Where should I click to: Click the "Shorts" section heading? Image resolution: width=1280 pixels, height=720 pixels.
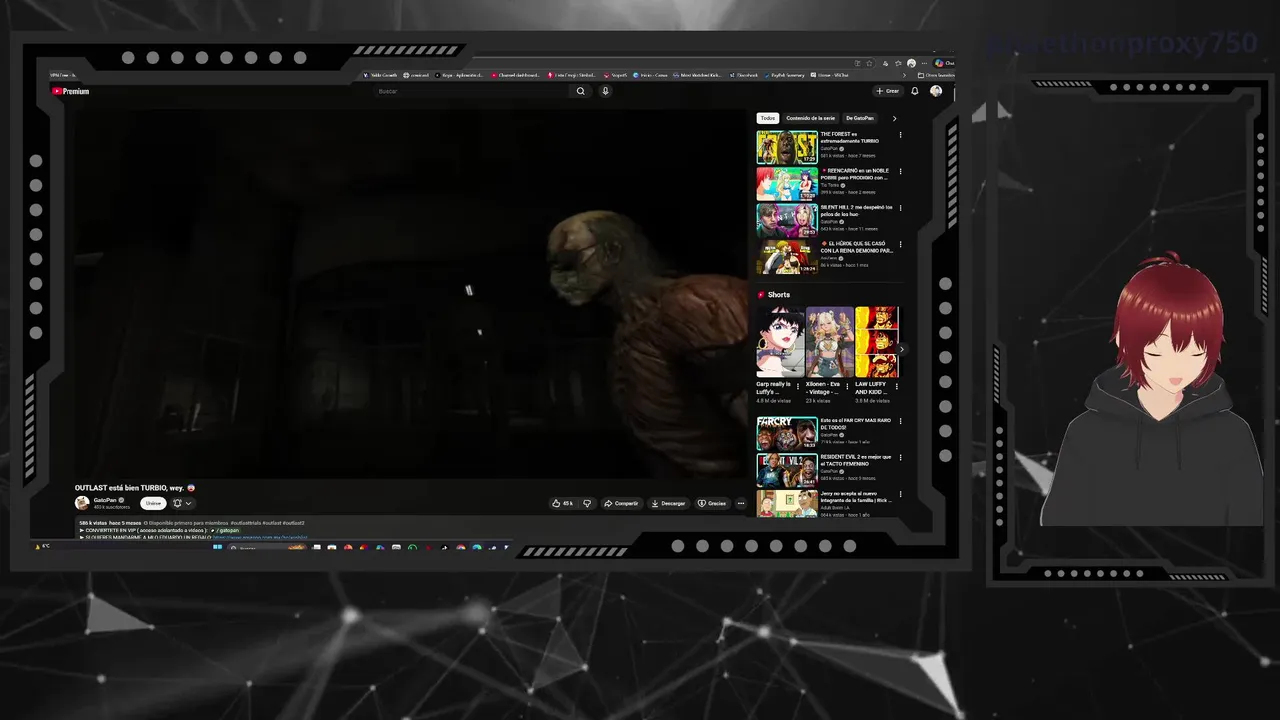[x=779, y=295]
